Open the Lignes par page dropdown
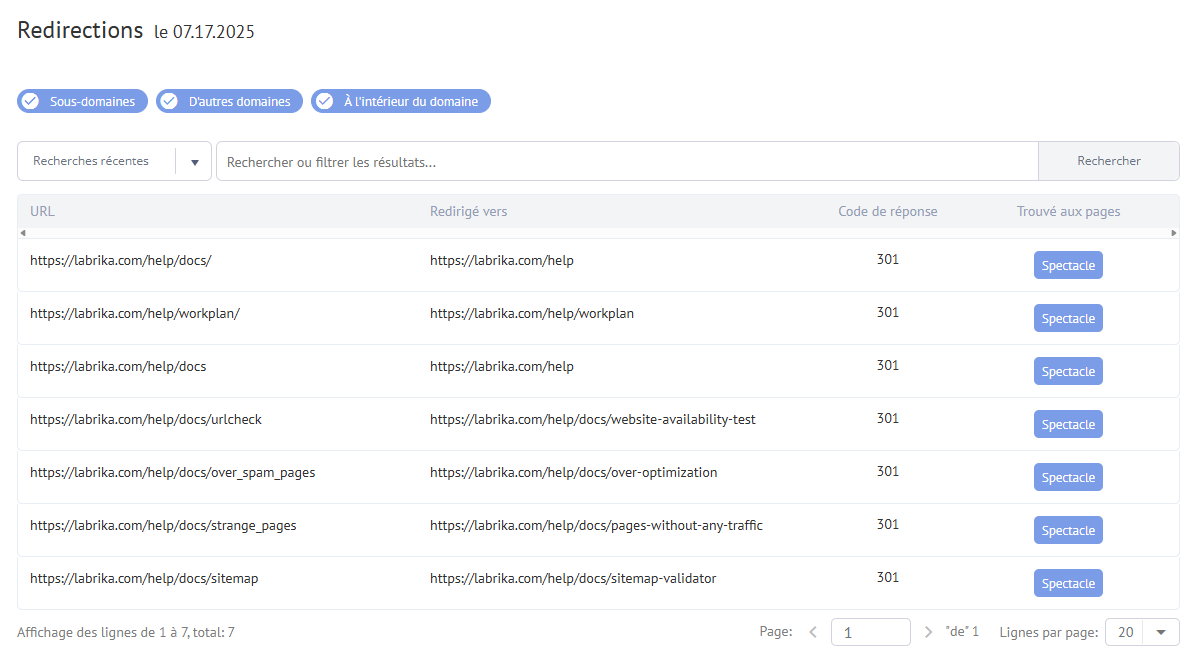 click(x=1142, y=632)
